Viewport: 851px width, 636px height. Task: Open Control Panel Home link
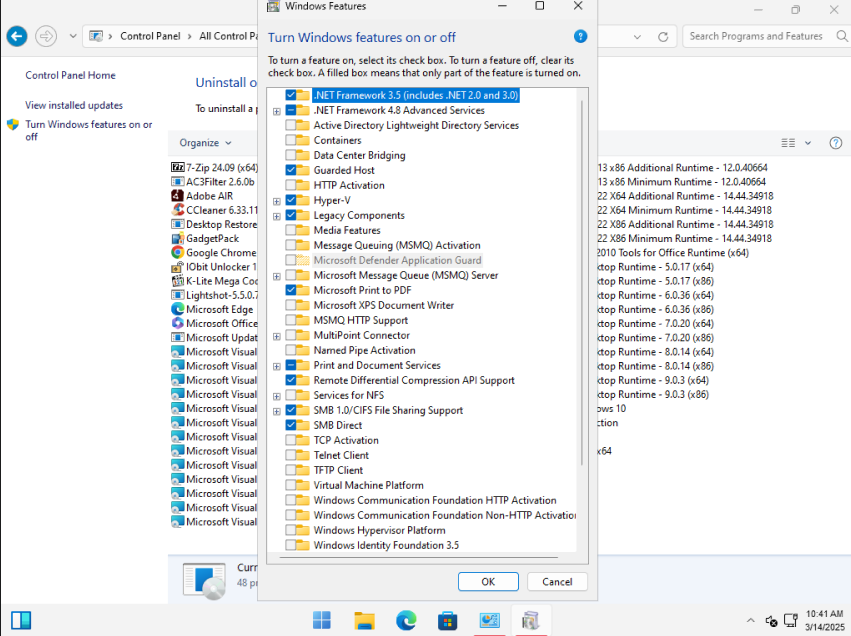[70, 75]
